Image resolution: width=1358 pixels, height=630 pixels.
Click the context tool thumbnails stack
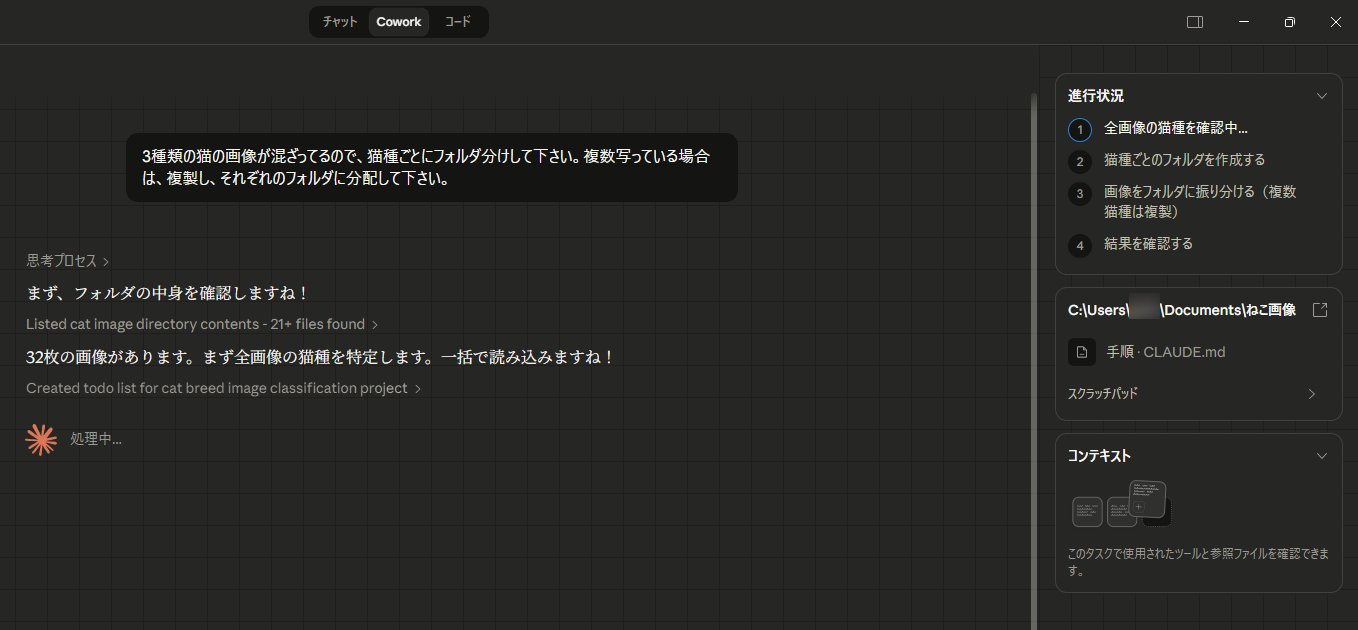point(1120,504)
